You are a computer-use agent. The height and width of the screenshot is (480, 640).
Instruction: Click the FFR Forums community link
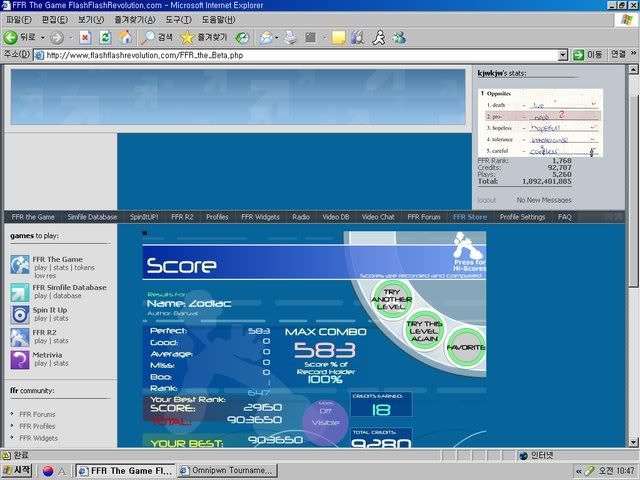point(37,414)
